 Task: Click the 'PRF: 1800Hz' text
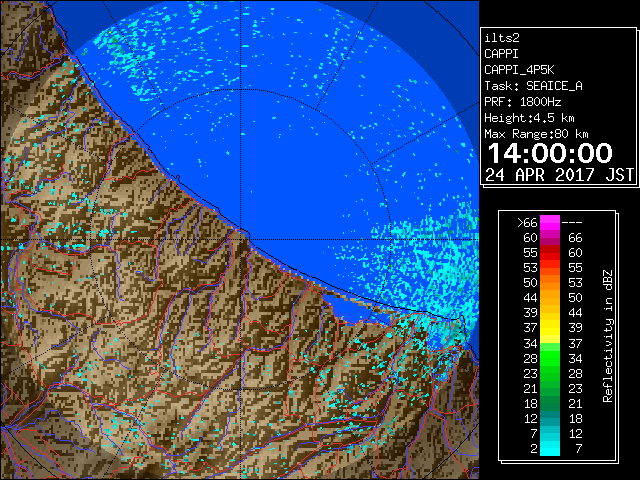pyautogui.click(x=522, y=102)
